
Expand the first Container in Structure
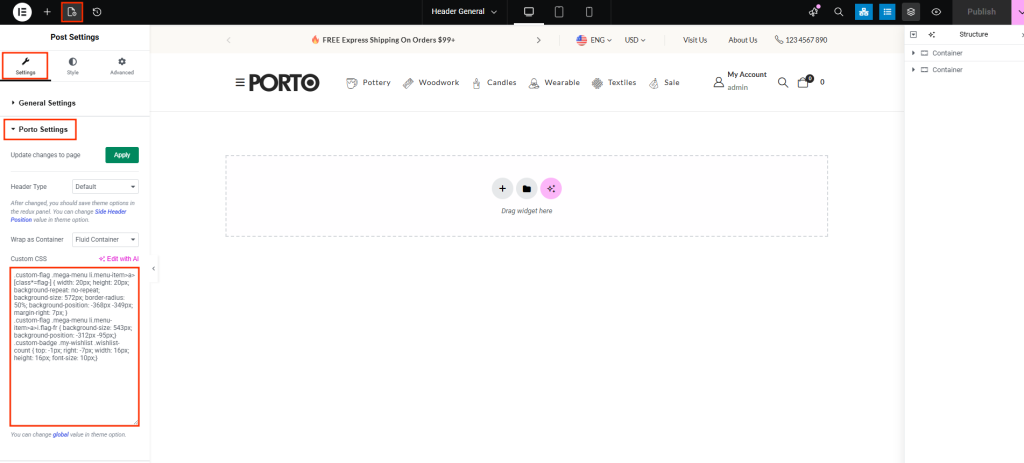pos(914,53)
